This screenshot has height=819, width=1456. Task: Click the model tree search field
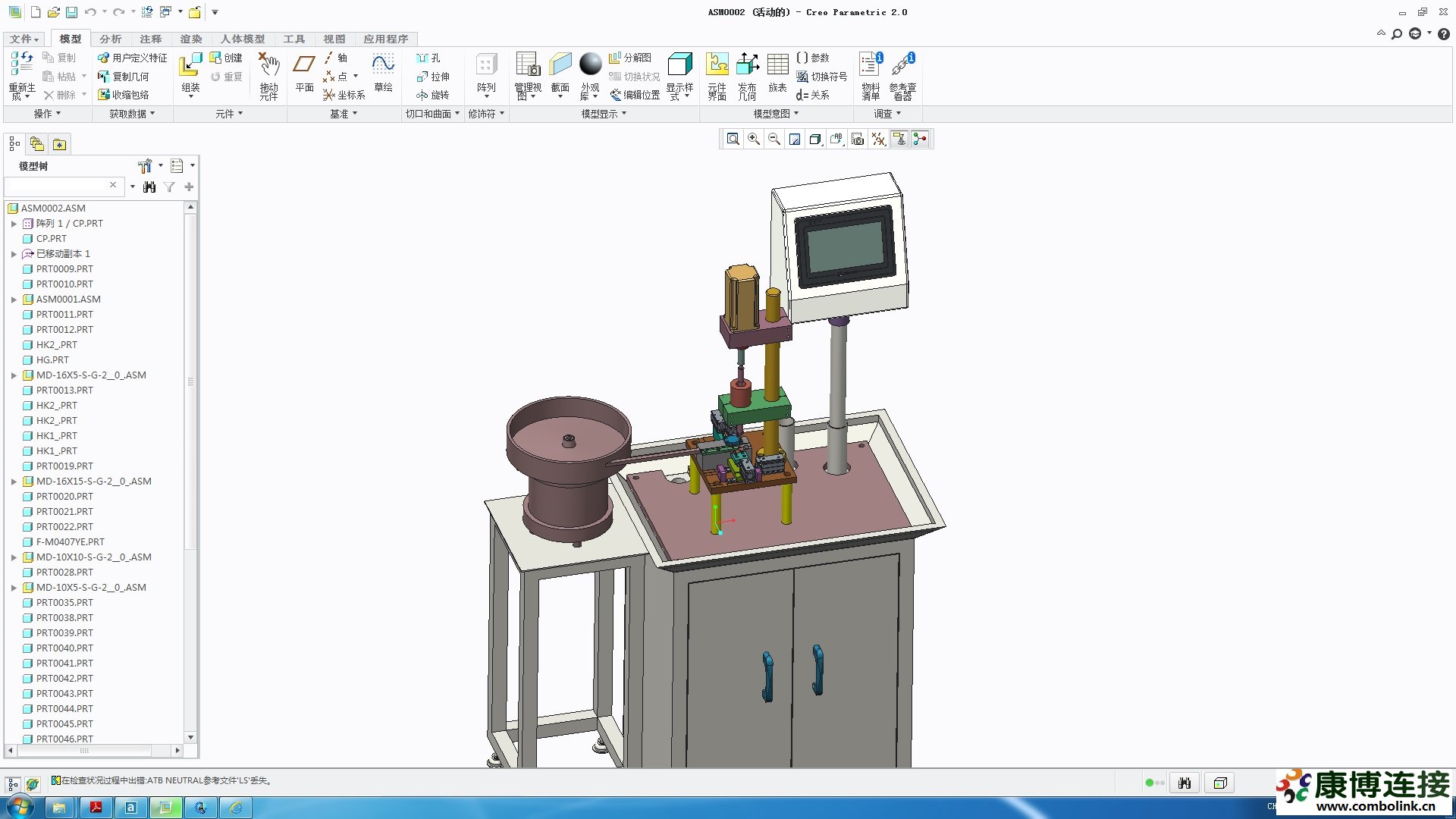pyautogui.click(x=56, y=186)
